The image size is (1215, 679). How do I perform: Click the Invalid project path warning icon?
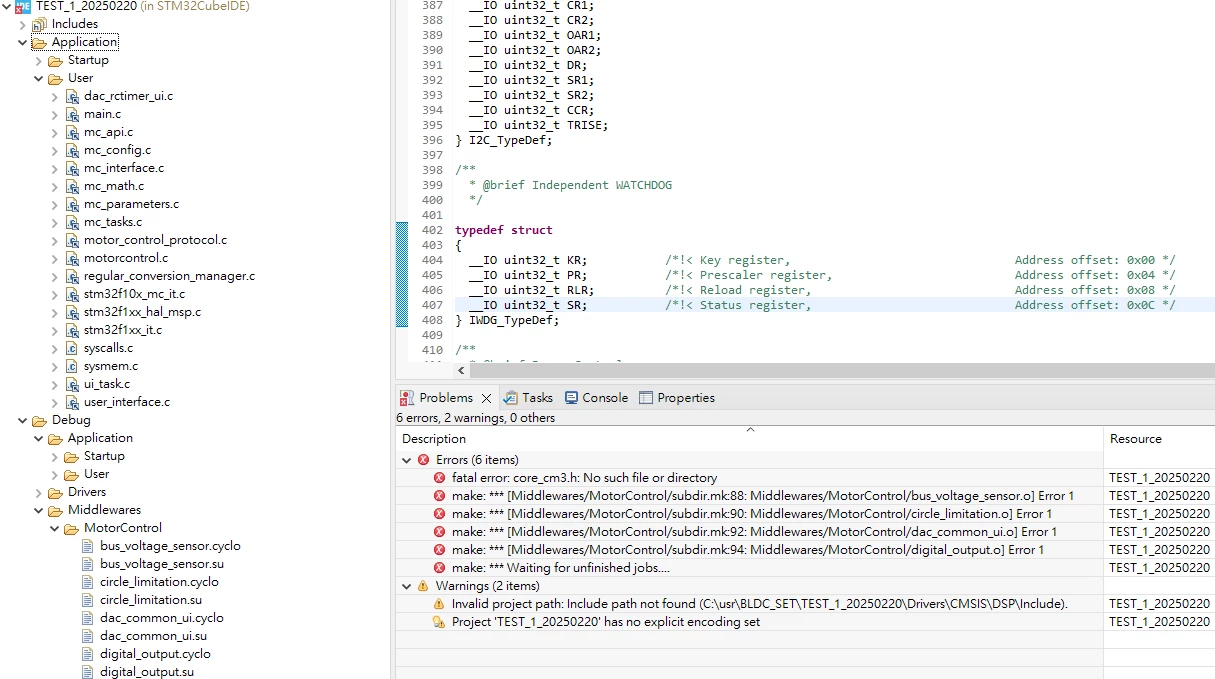point(439,604)
